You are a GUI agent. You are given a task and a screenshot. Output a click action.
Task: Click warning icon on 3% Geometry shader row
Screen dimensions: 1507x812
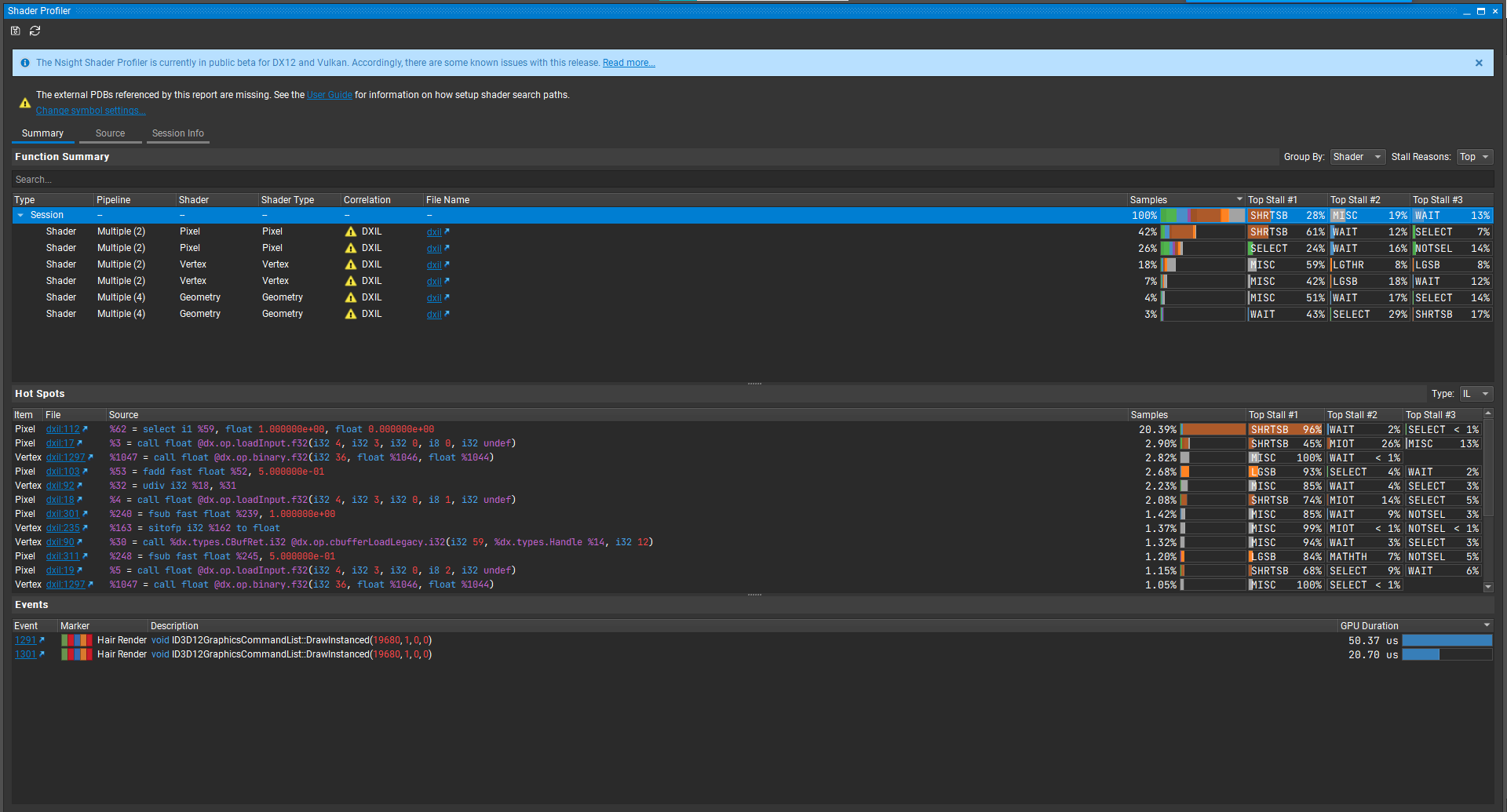click(351, 314)
